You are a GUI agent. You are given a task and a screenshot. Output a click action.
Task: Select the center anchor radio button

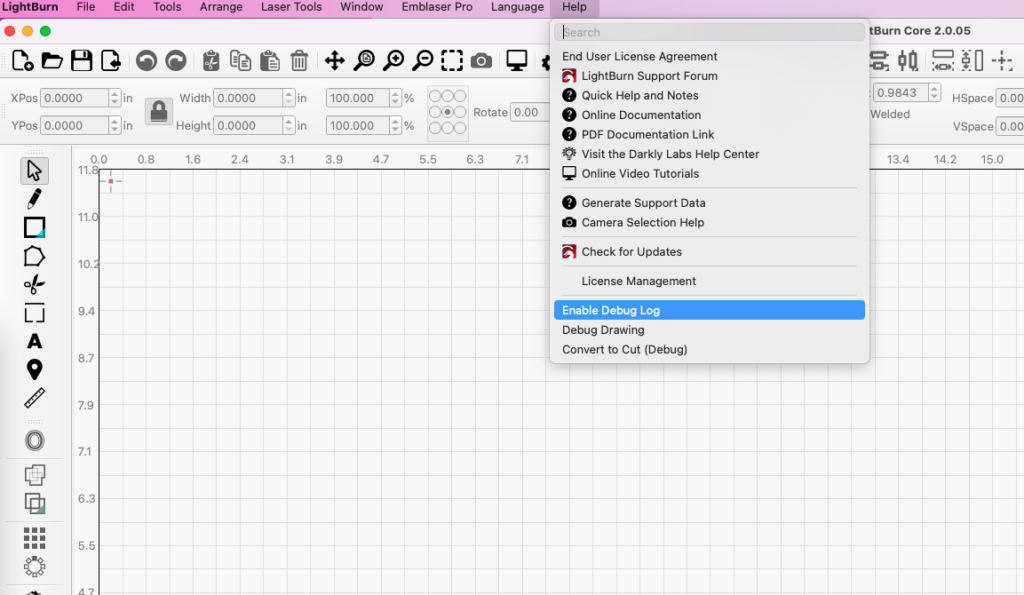(x=447, y=112)
